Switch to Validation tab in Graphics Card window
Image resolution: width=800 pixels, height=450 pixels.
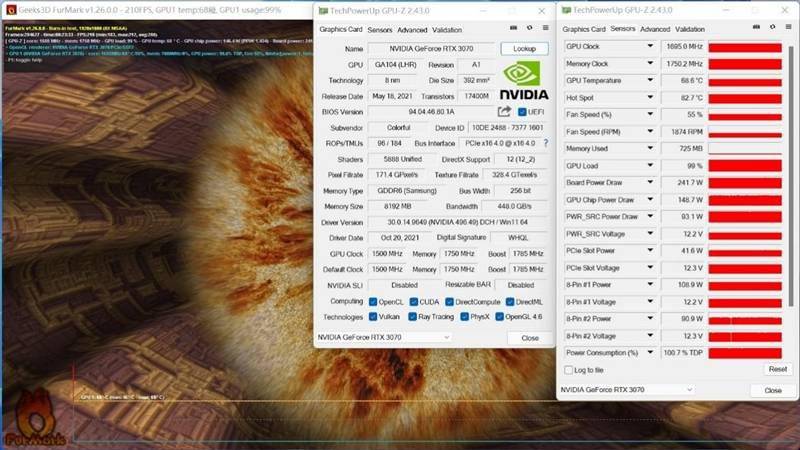click(447, 30)
